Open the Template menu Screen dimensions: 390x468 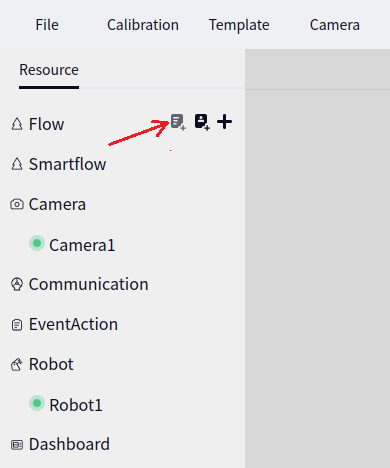coord(239,25)
